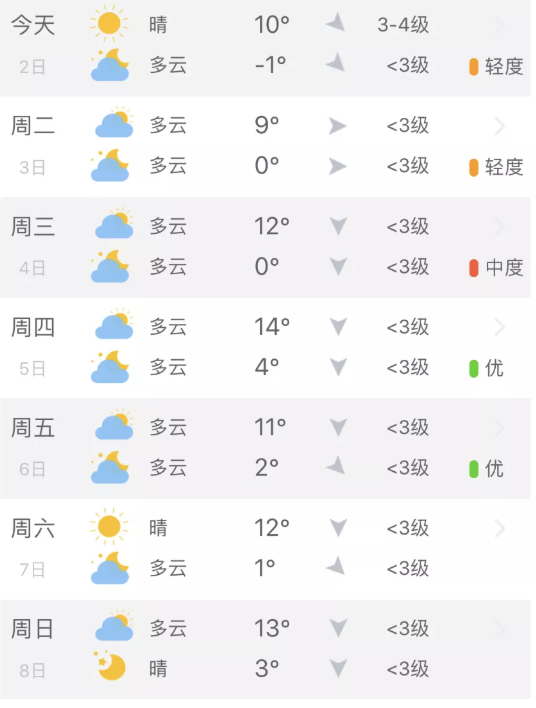Click the clear night moon icon for 8日
The image size is (536, 708).
tap(111, 666)
